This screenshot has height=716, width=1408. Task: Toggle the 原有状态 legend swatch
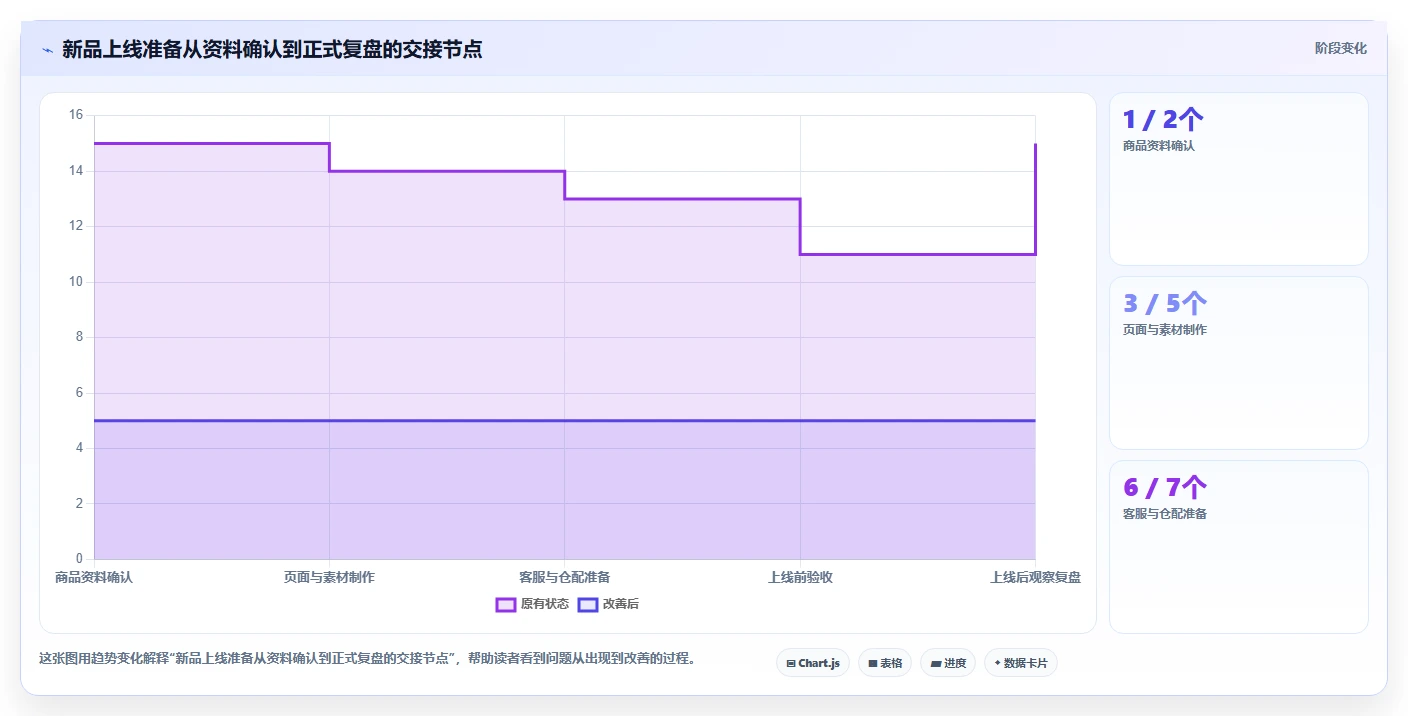[506, 604]
